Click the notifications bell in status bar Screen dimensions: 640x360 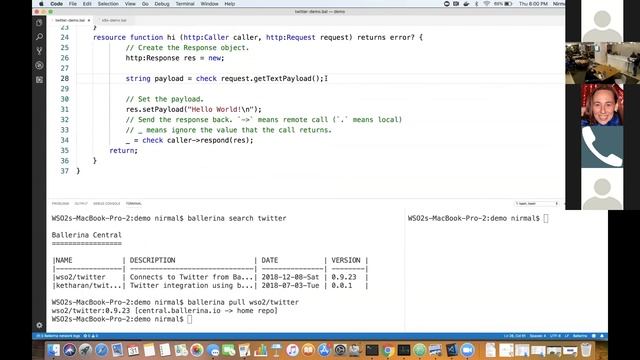(602, 336)
